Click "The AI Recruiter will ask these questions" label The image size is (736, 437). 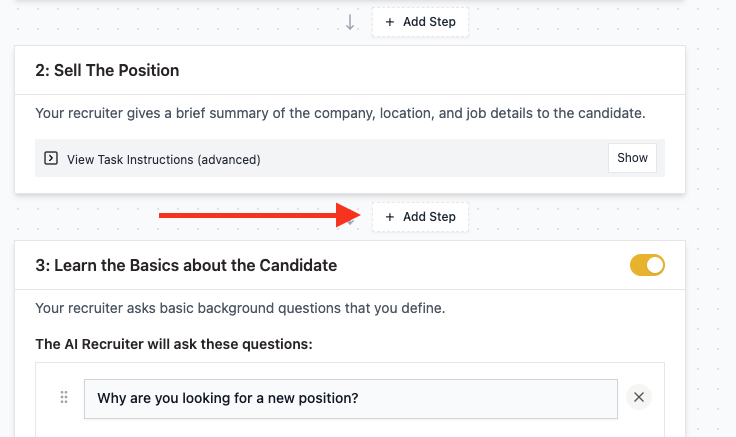[x=174, y=345]
